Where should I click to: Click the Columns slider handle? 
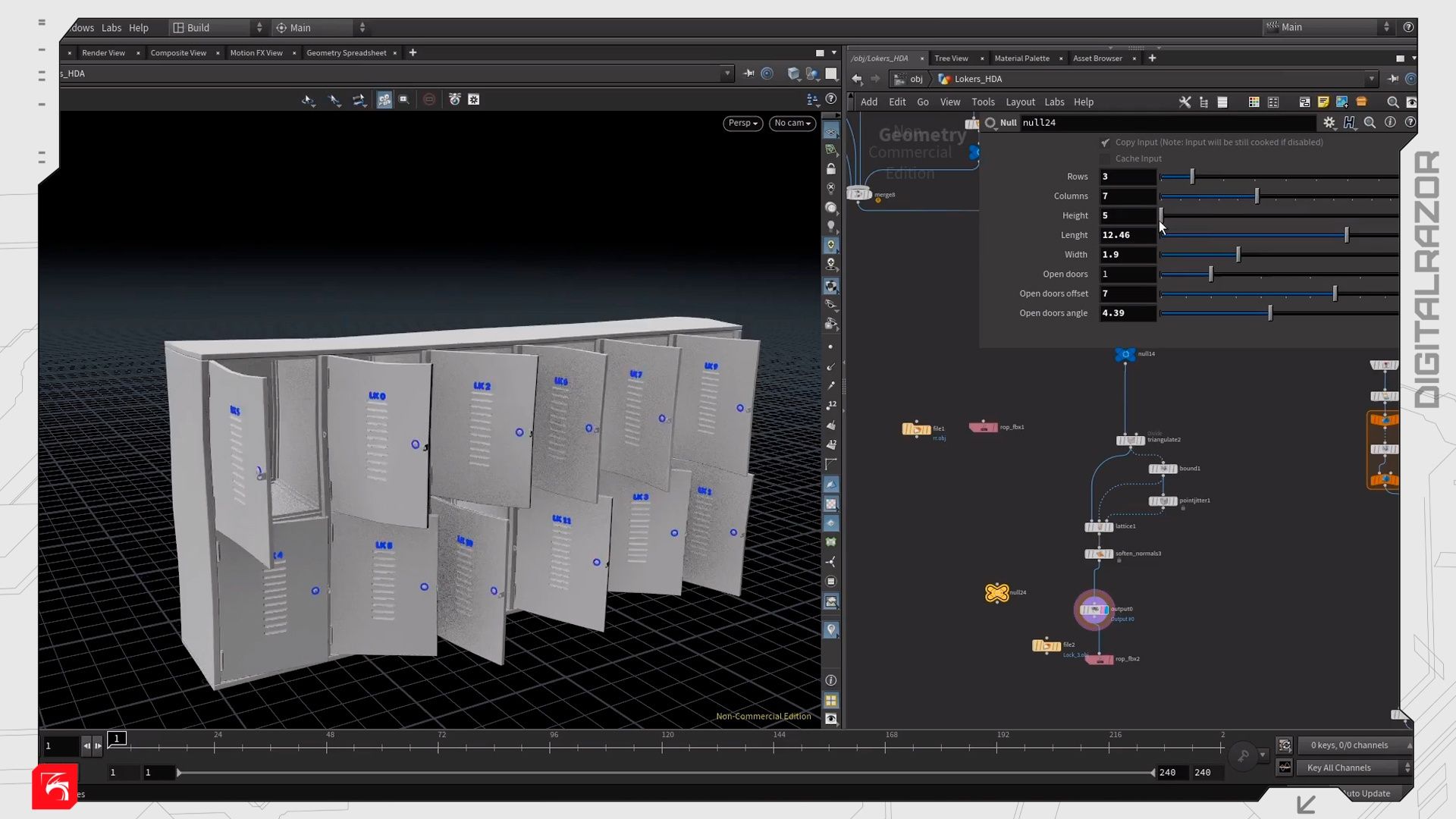(x=1257, y=196)
